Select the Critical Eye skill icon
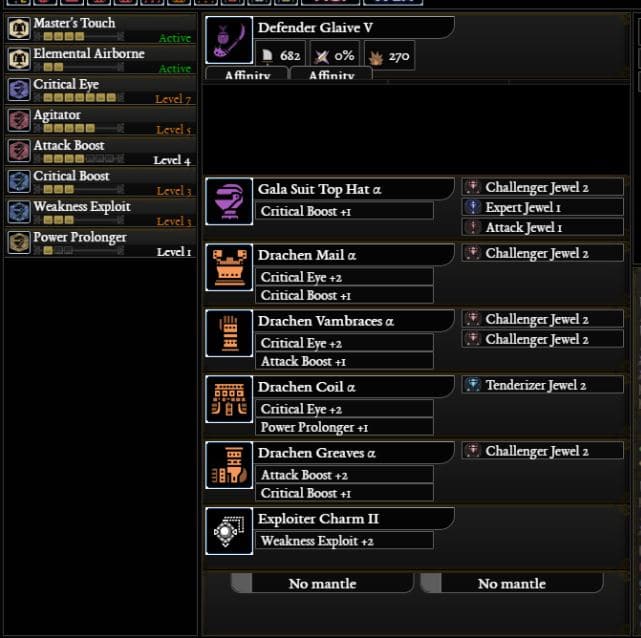Image resolution: width=641 pixels, height=638 pixels. click(19, 90)
